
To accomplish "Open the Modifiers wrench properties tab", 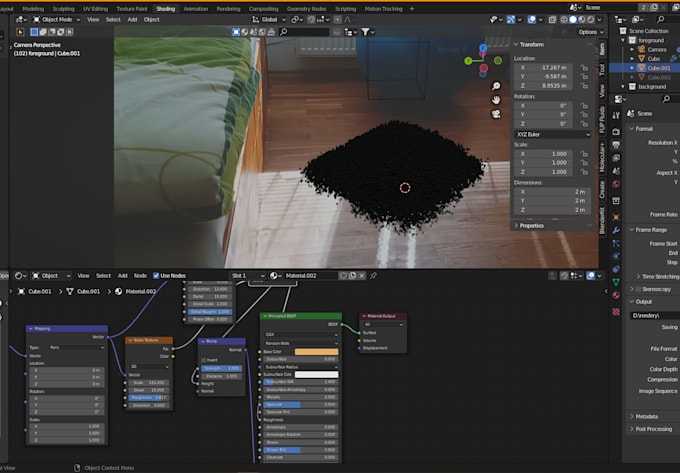I will 616,230.
